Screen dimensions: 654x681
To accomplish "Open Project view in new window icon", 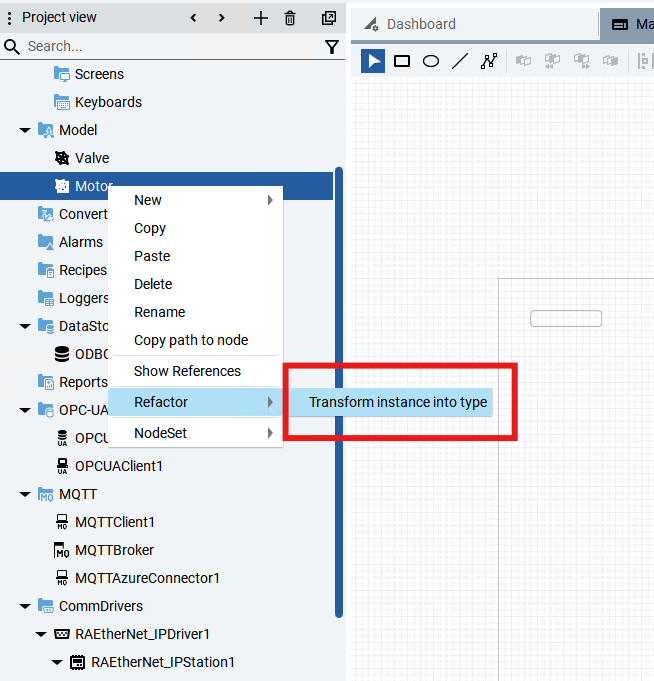I will 329,18.
